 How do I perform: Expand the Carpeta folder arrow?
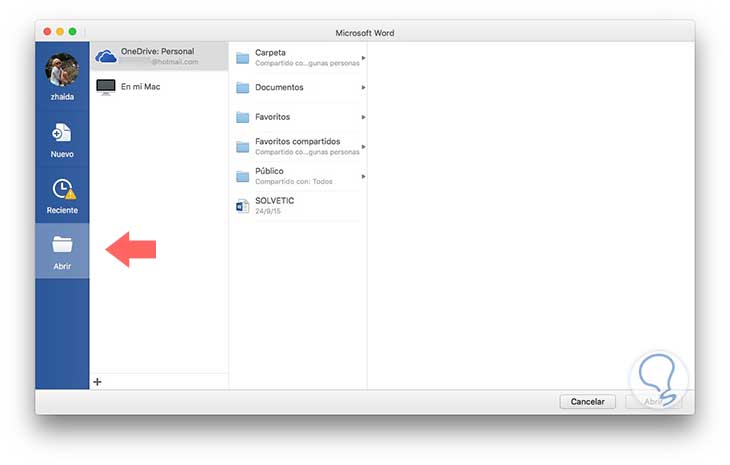click(363, 58)
